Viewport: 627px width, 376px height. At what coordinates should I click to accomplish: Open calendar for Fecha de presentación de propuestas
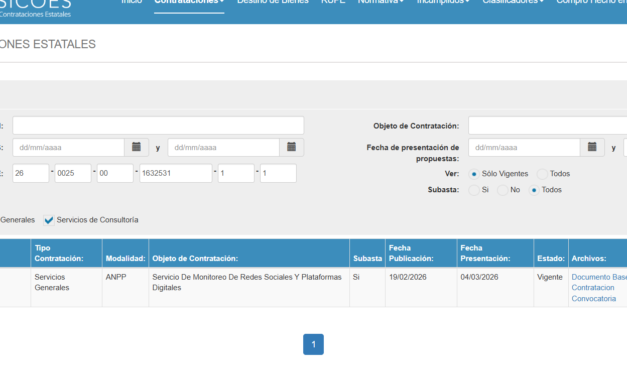(592, 147)
